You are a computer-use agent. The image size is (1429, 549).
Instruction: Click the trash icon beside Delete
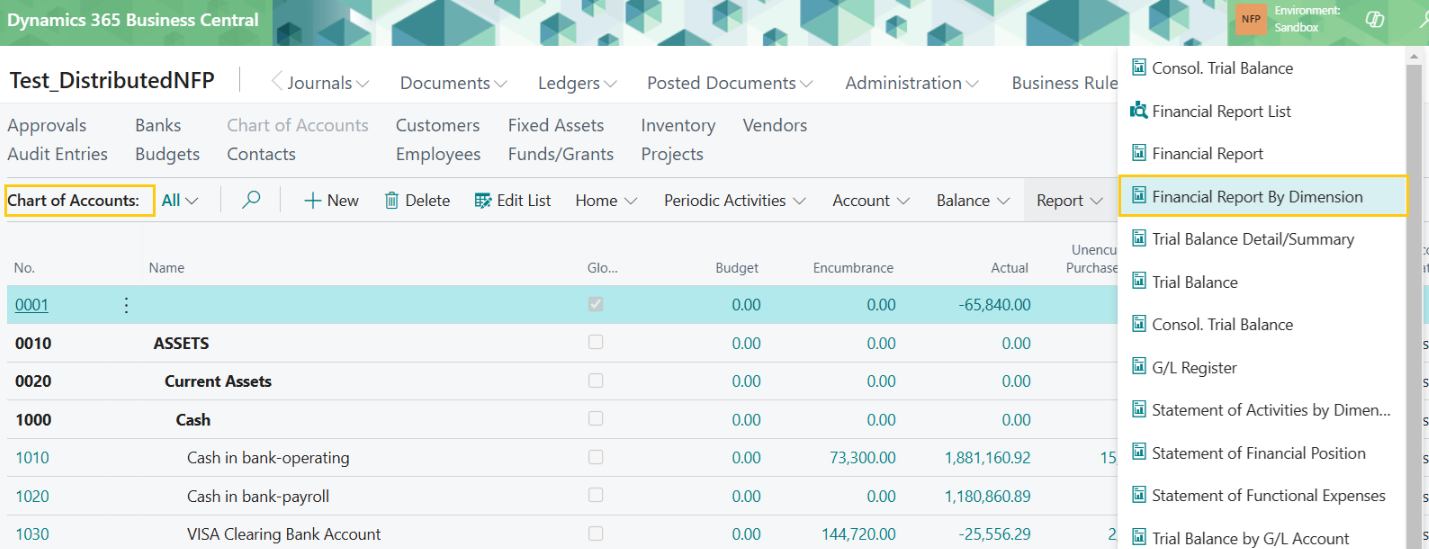(x=392, y=200)
